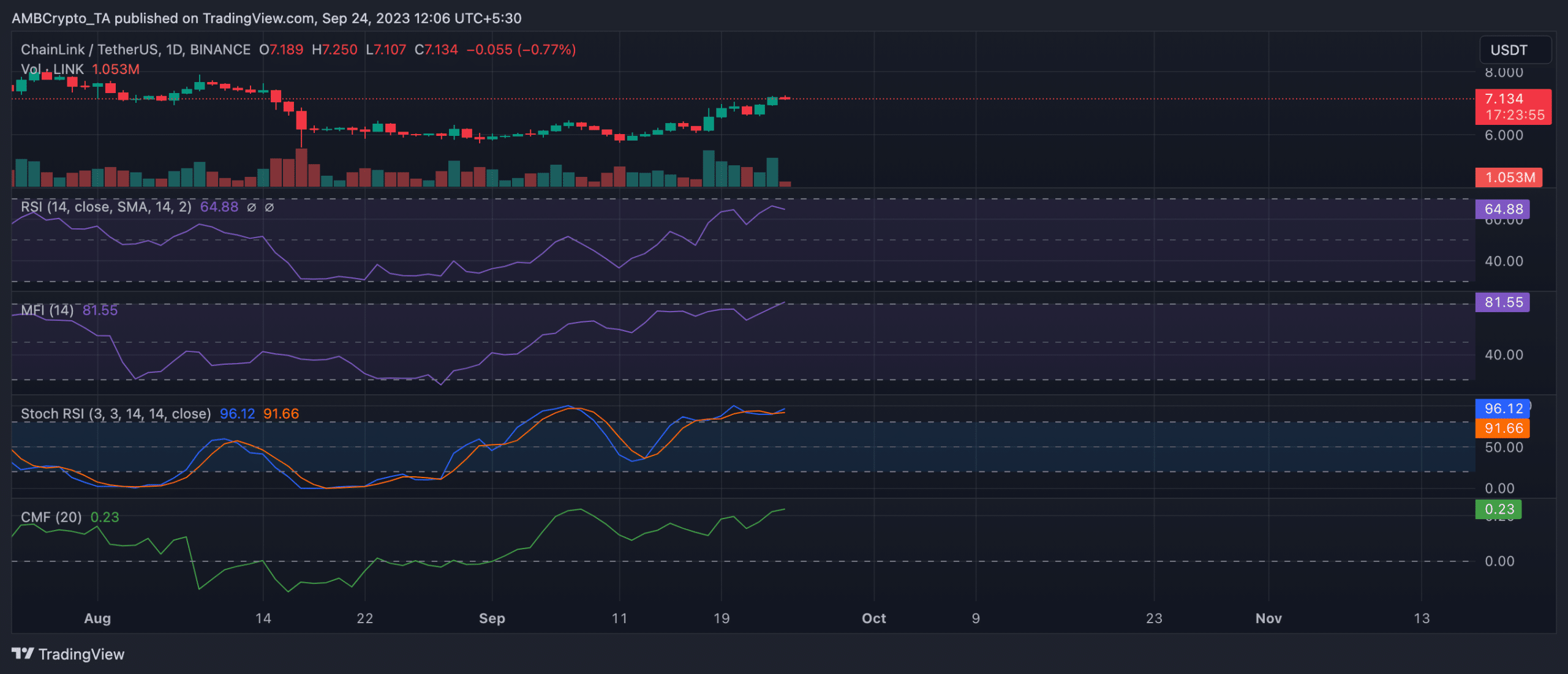Click the 91.66 value in Stoch RSI legend
1568x674 pixels.
[x=281, y=414]
